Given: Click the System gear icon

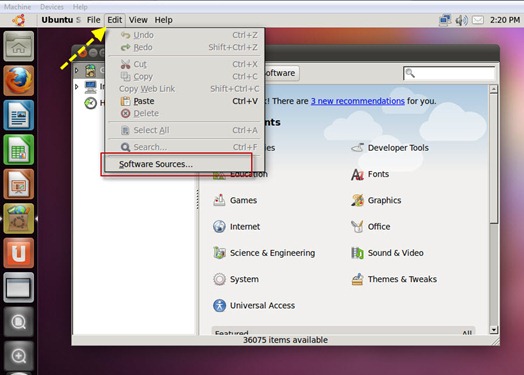Looking at the screenshot, I should tap(219, 279).
